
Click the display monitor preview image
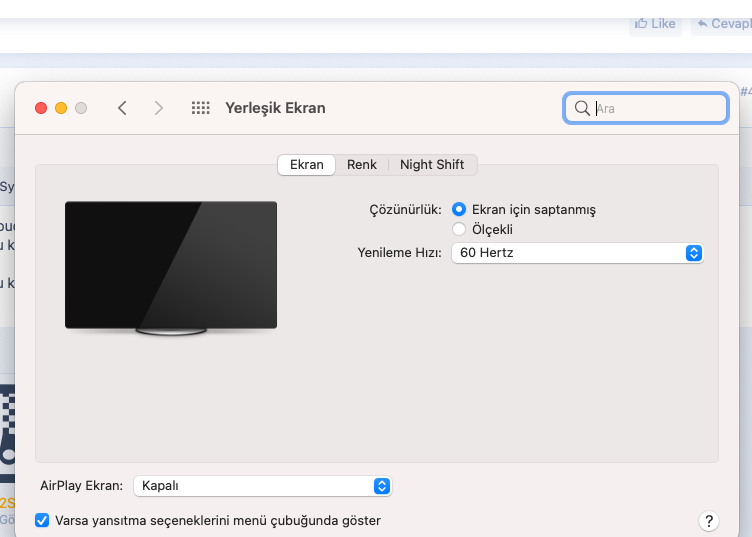pyautogui.click(x=171, y=266)
